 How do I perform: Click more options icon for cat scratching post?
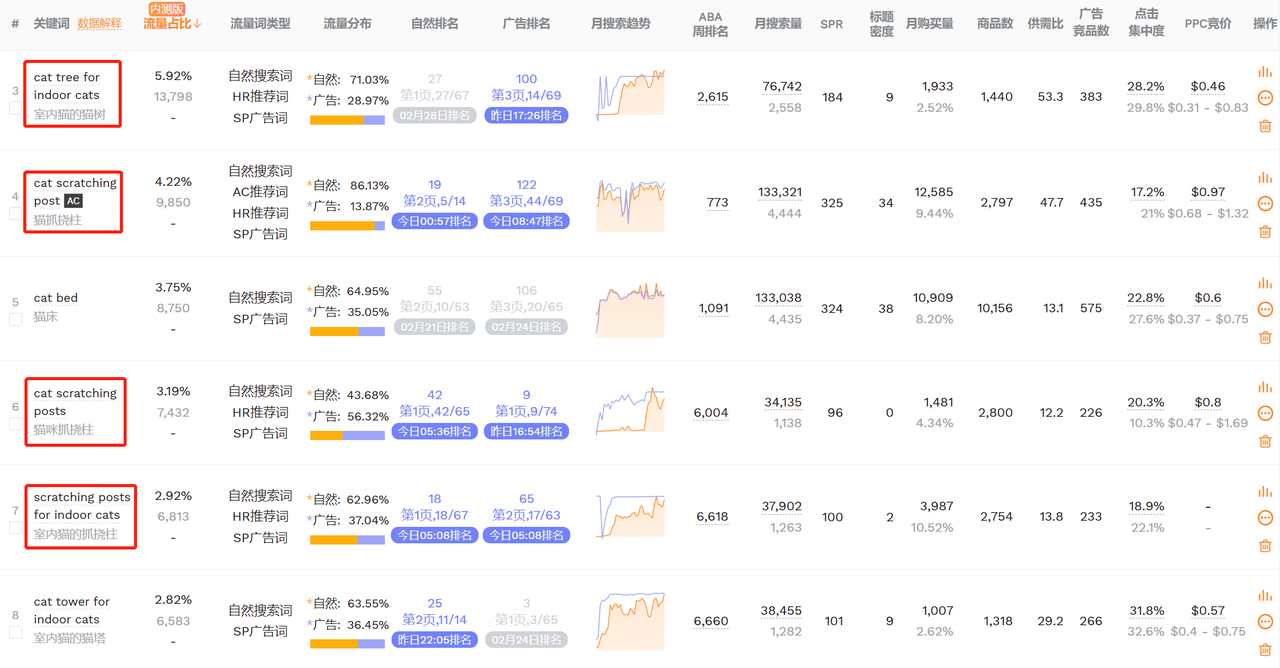point(1265,203)
